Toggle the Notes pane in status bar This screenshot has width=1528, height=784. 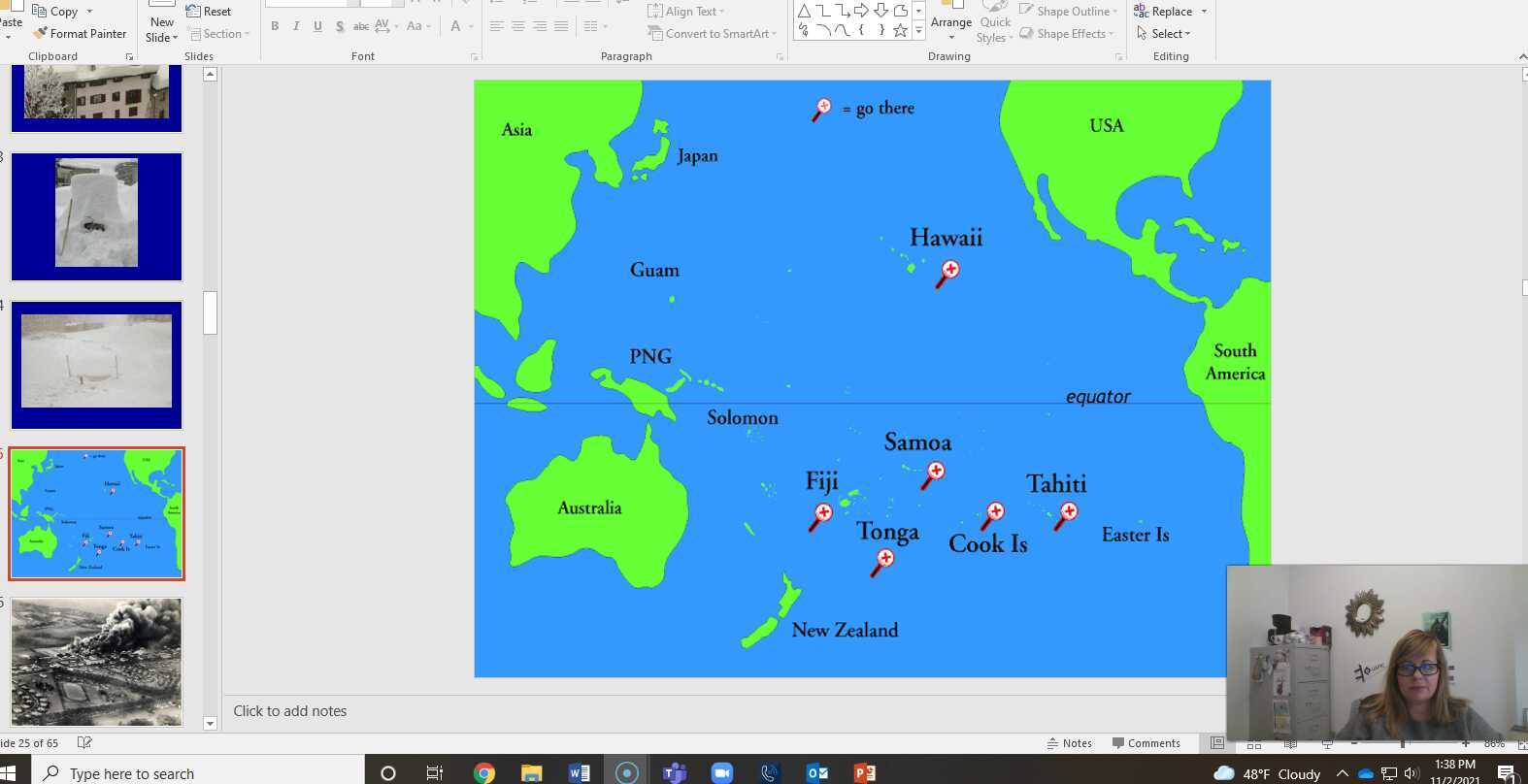[1069, 743]
